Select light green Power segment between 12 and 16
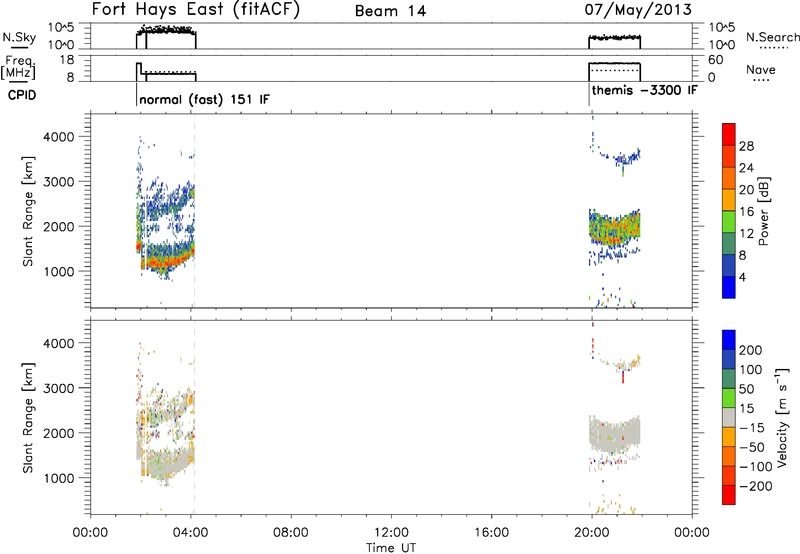This screenshot has width=800, height=554. 729,222
